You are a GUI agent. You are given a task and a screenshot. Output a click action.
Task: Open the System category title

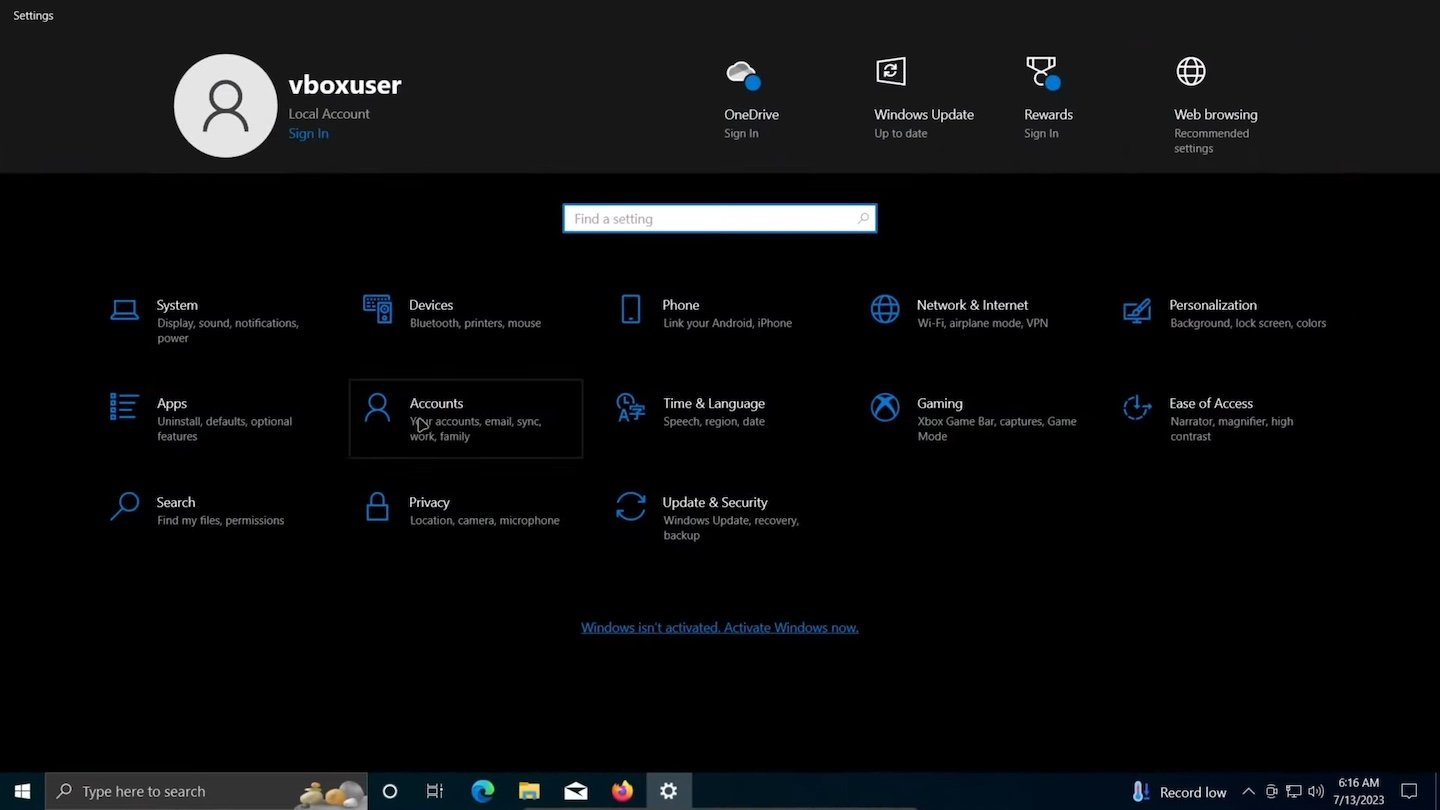177,305
